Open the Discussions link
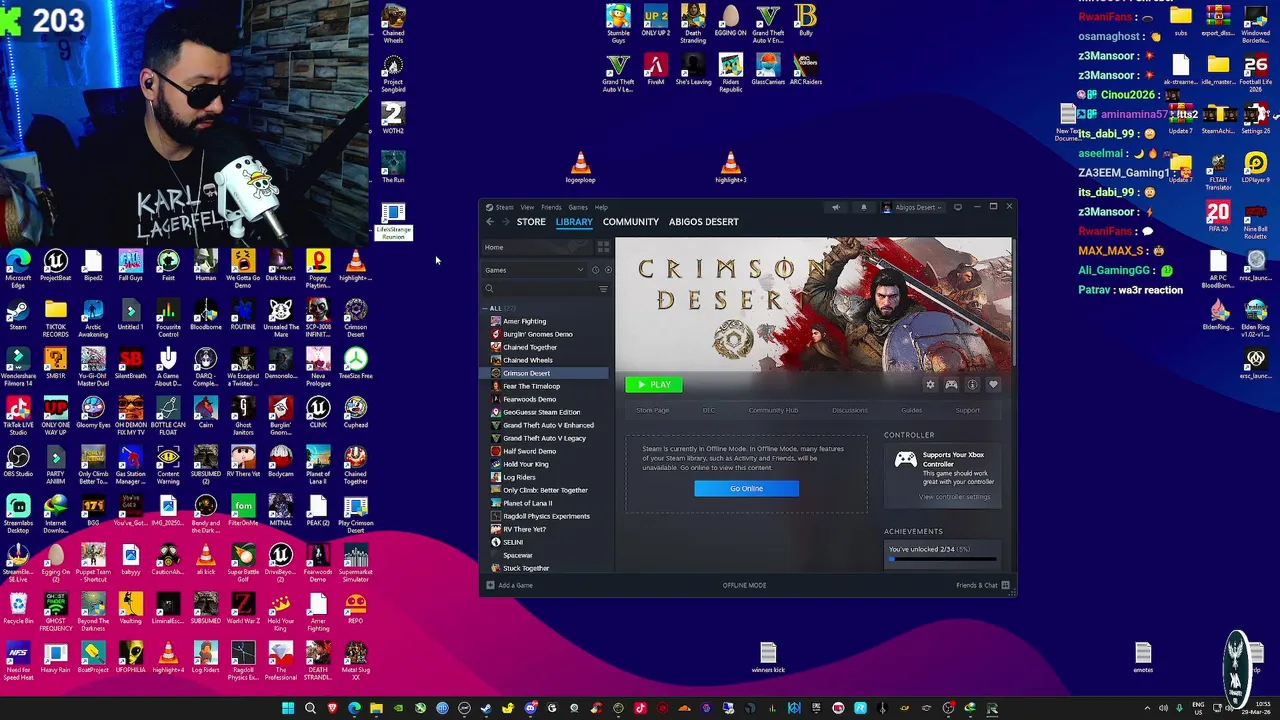Screen dimensions: 1280x720 [850, 410]
